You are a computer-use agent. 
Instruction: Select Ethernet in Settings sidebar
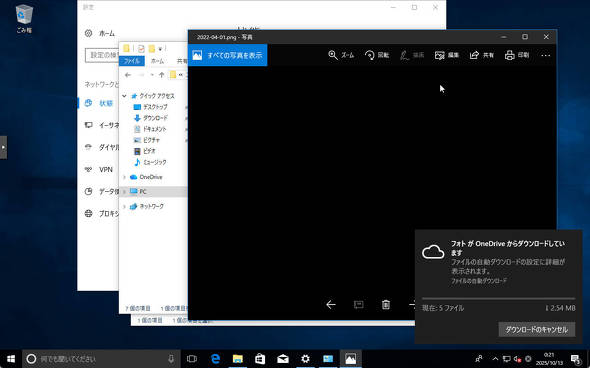(x=102, y=125)
